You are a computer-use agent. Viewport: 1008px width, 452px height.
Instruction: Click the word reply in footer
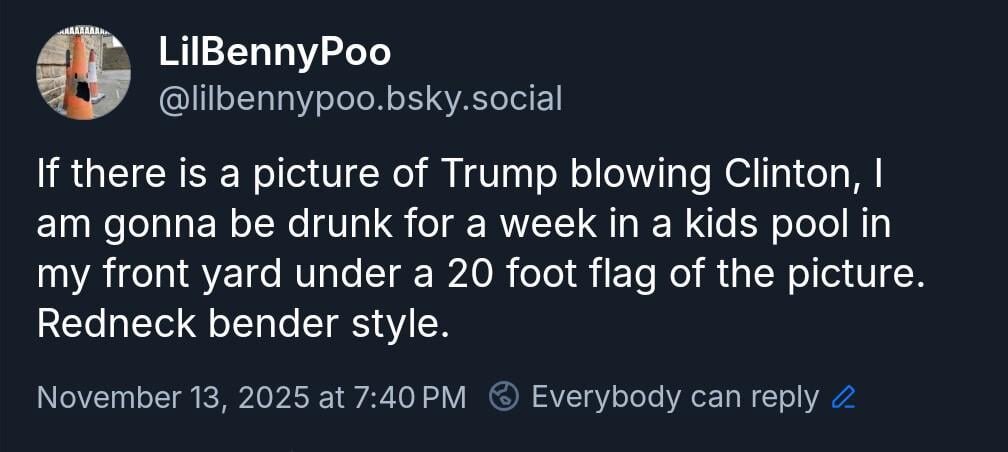coord(783,398)
